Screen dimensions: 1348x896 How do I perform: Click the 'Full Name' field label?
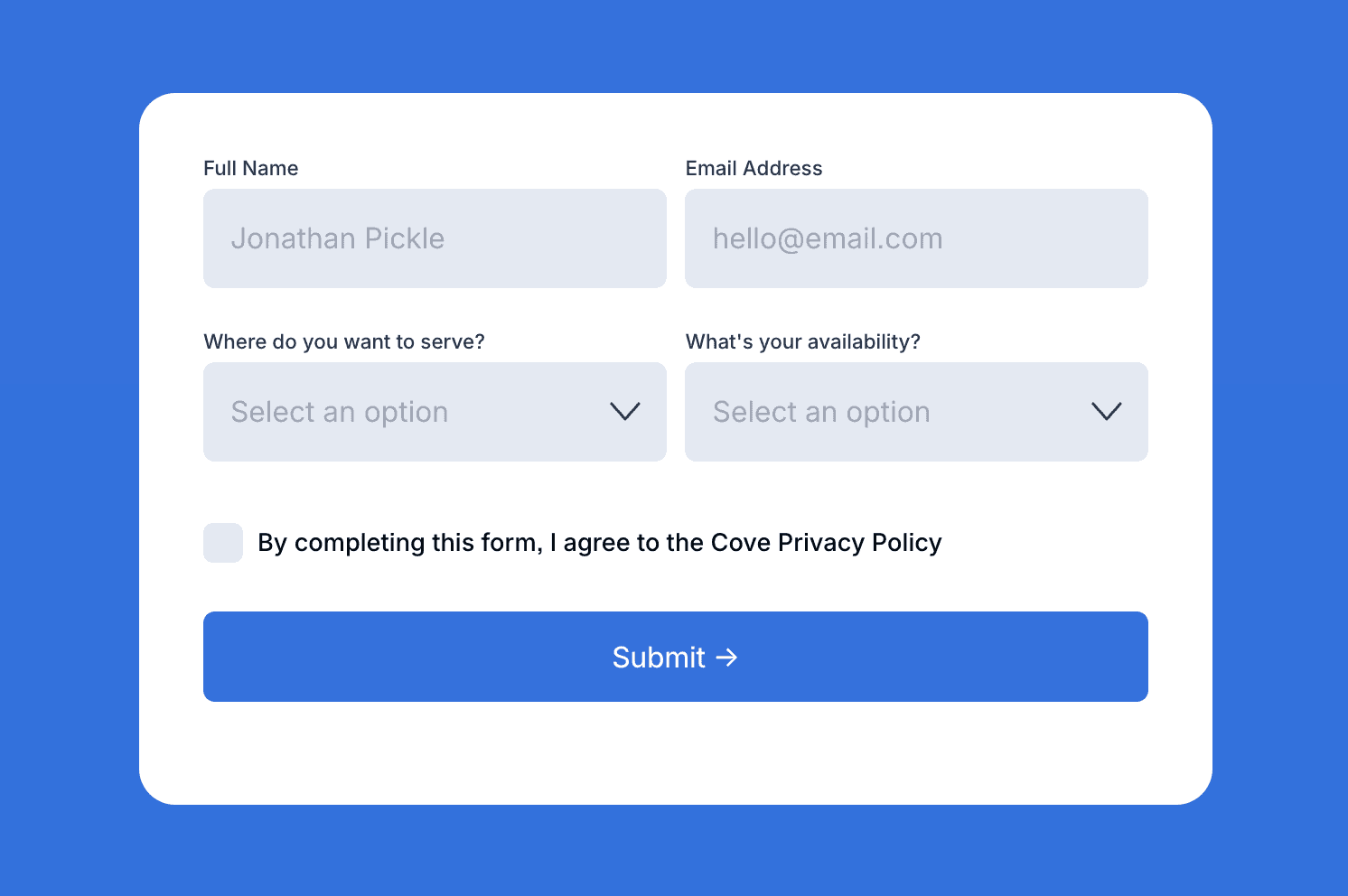(x=251, y=168)
